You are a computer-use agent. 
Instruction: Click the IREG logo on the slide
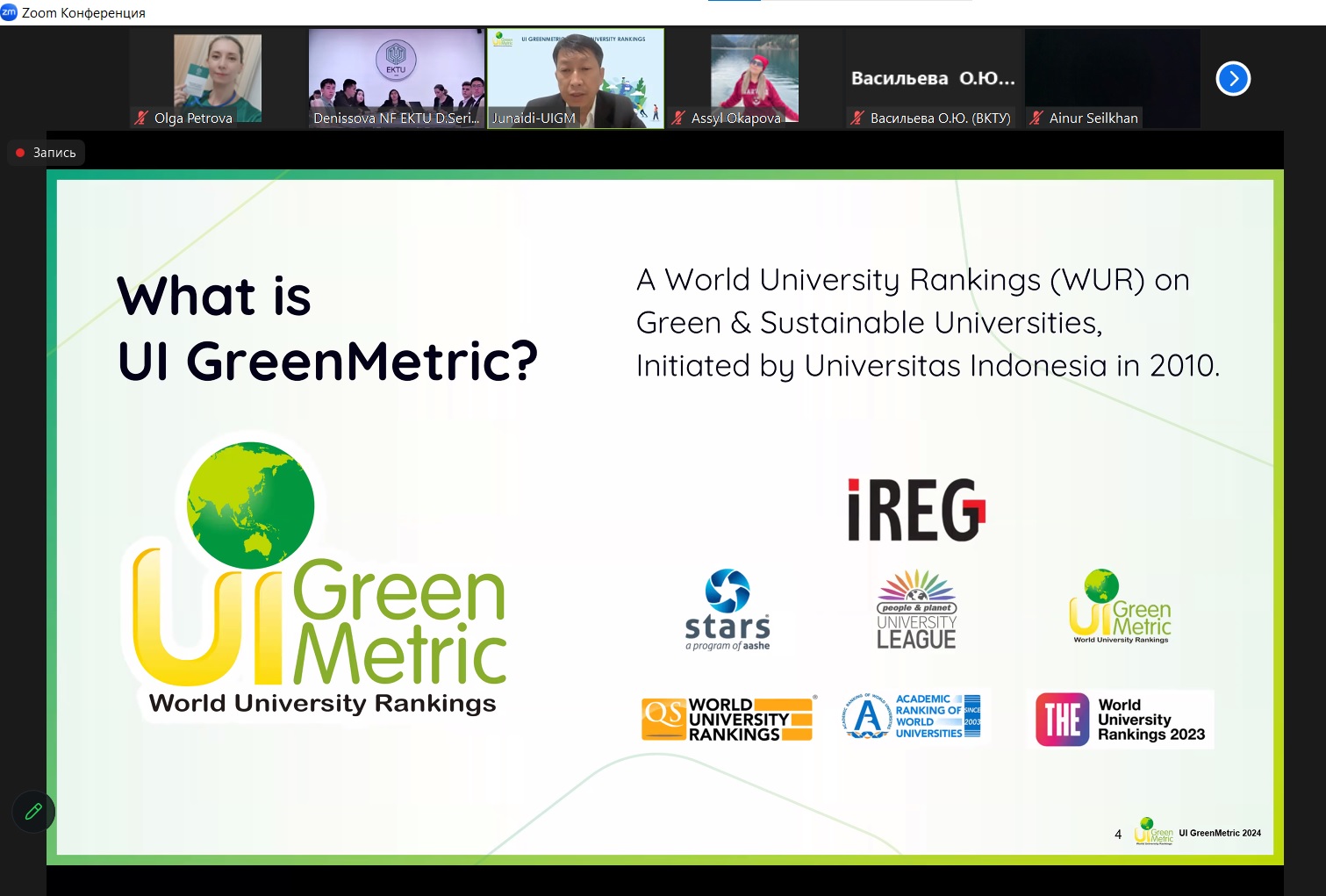coord(916,509)
